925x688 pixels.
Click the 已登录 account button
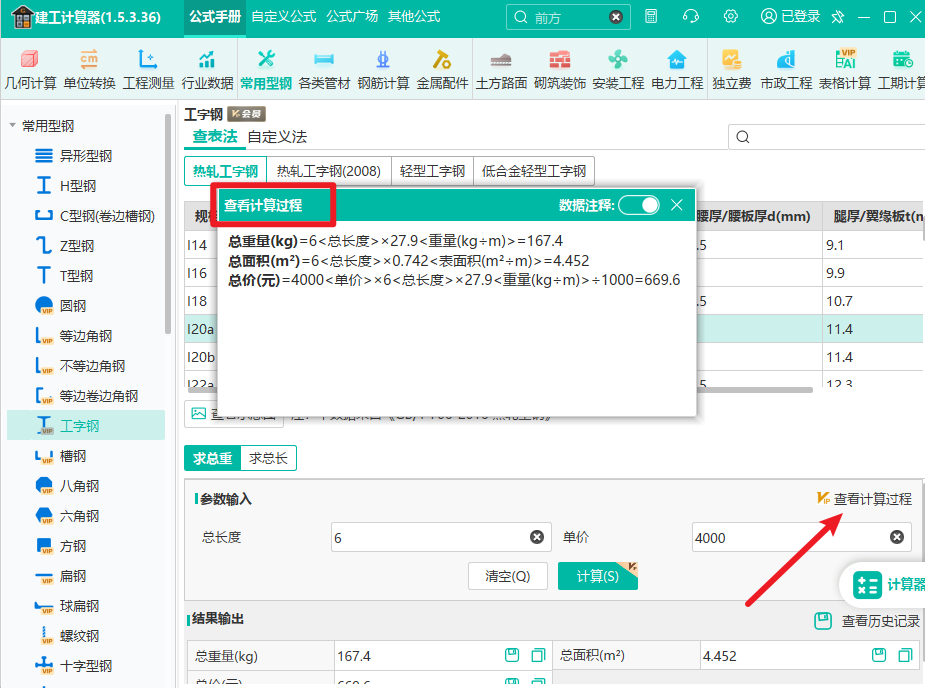[790, 17]
